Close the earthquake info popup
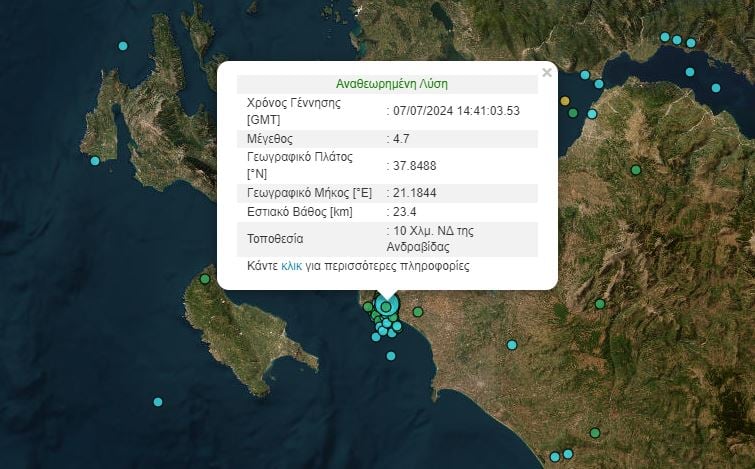 coord(547,73)
